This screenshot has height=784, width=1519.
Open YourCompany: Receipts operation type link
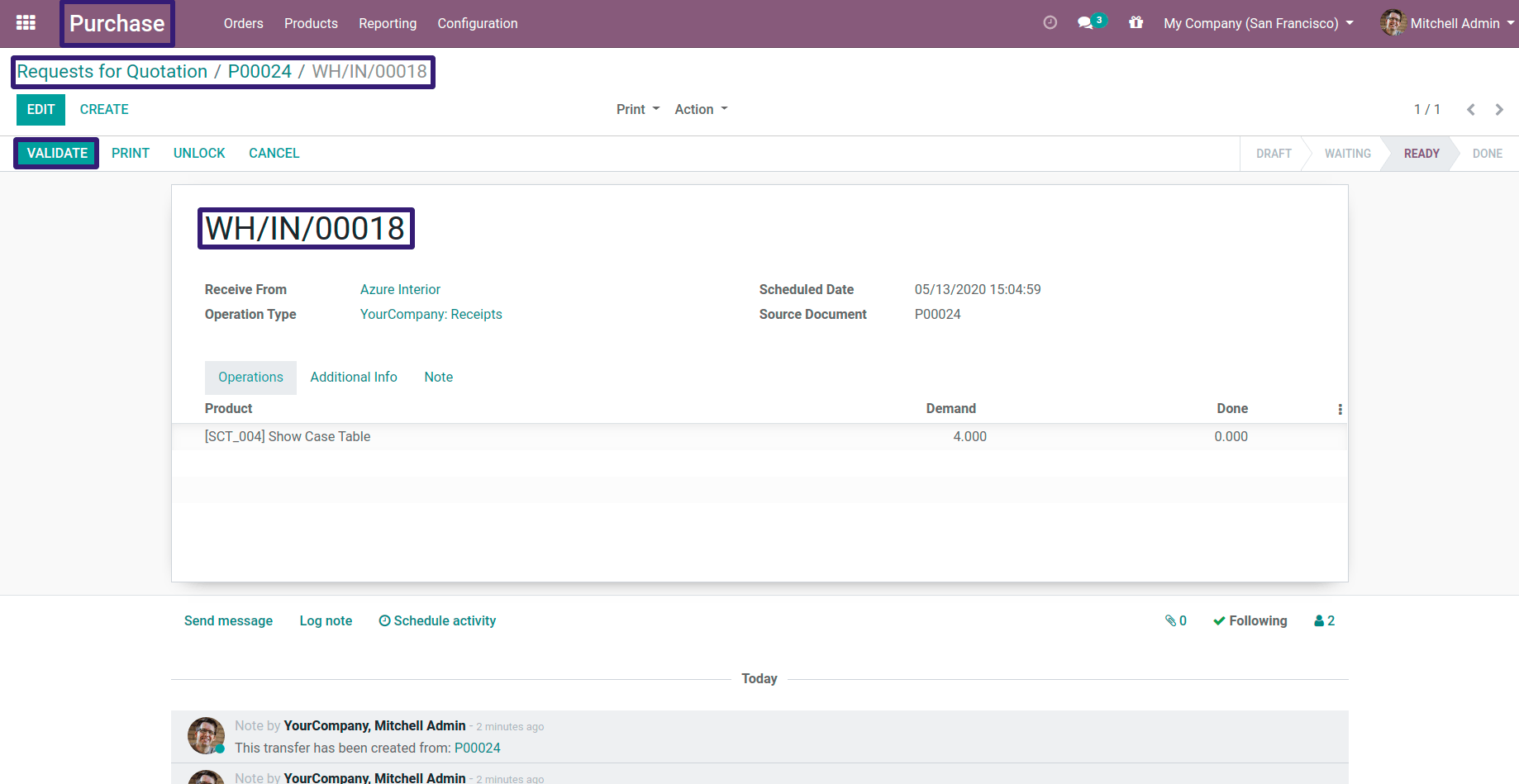[431, 314]
